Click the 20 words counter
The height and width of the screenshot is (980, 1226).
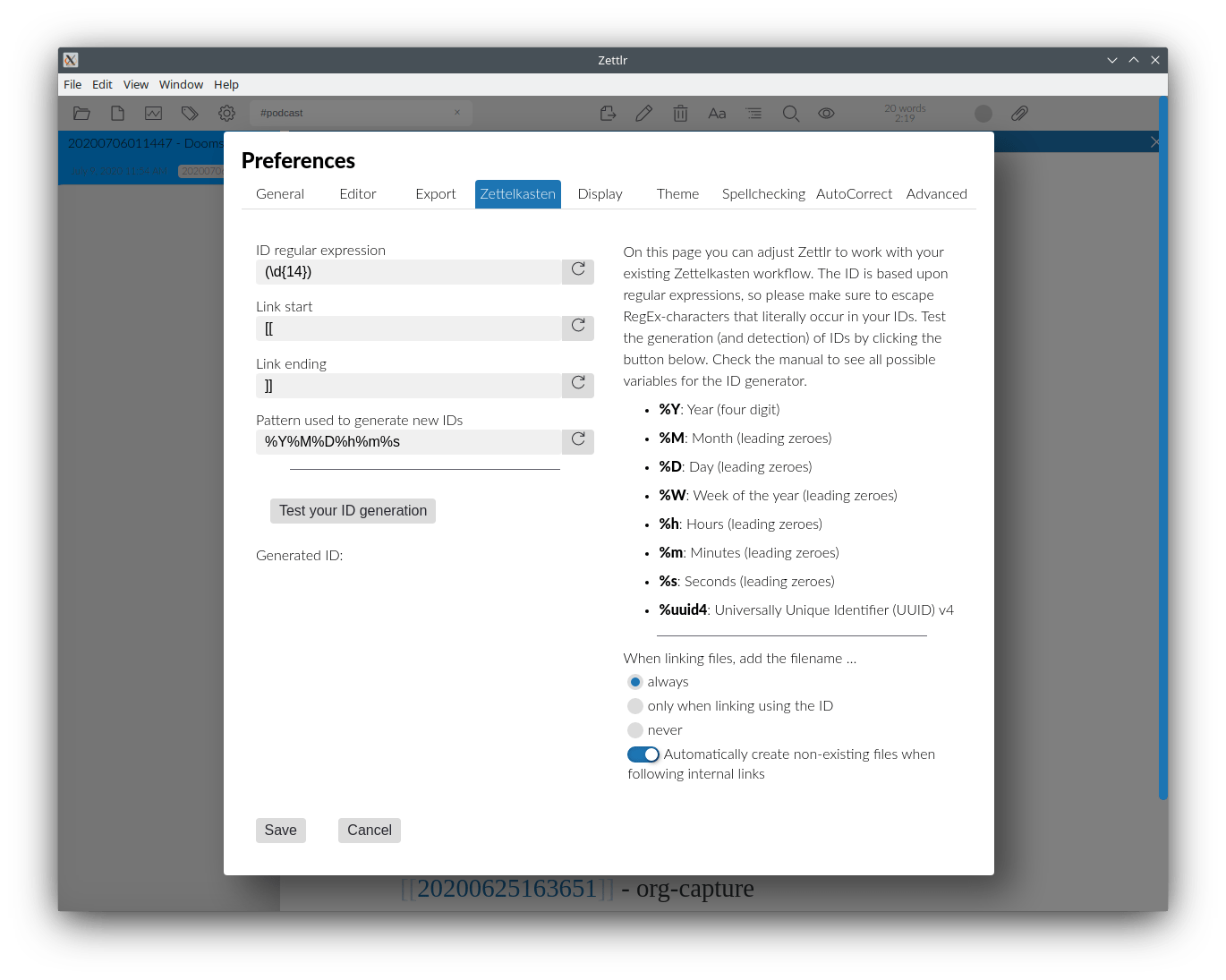pyautogui.click(x=905, y=114)
